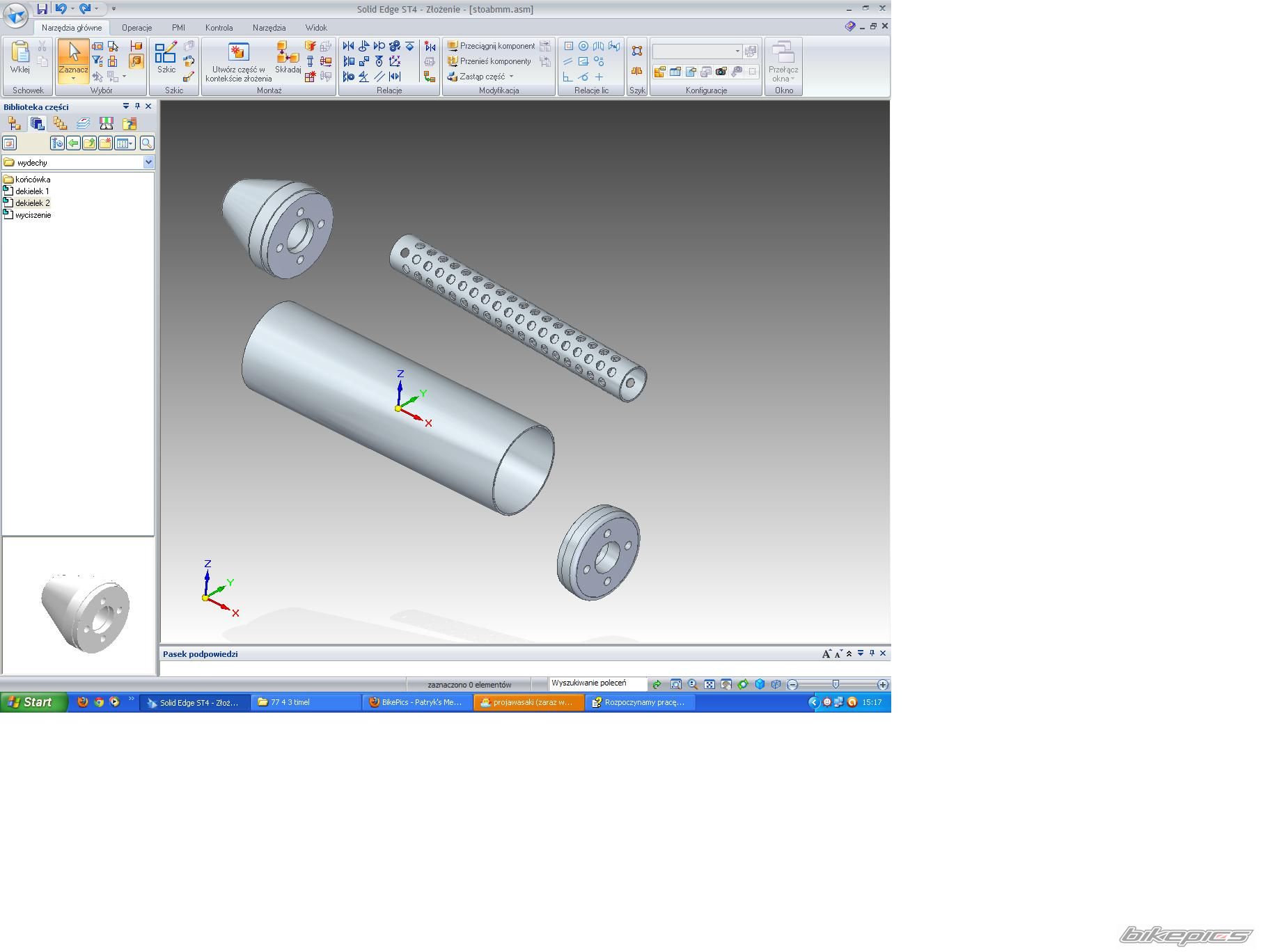
Task: Select dekielek 1 in the parts list
Action: 32,191
